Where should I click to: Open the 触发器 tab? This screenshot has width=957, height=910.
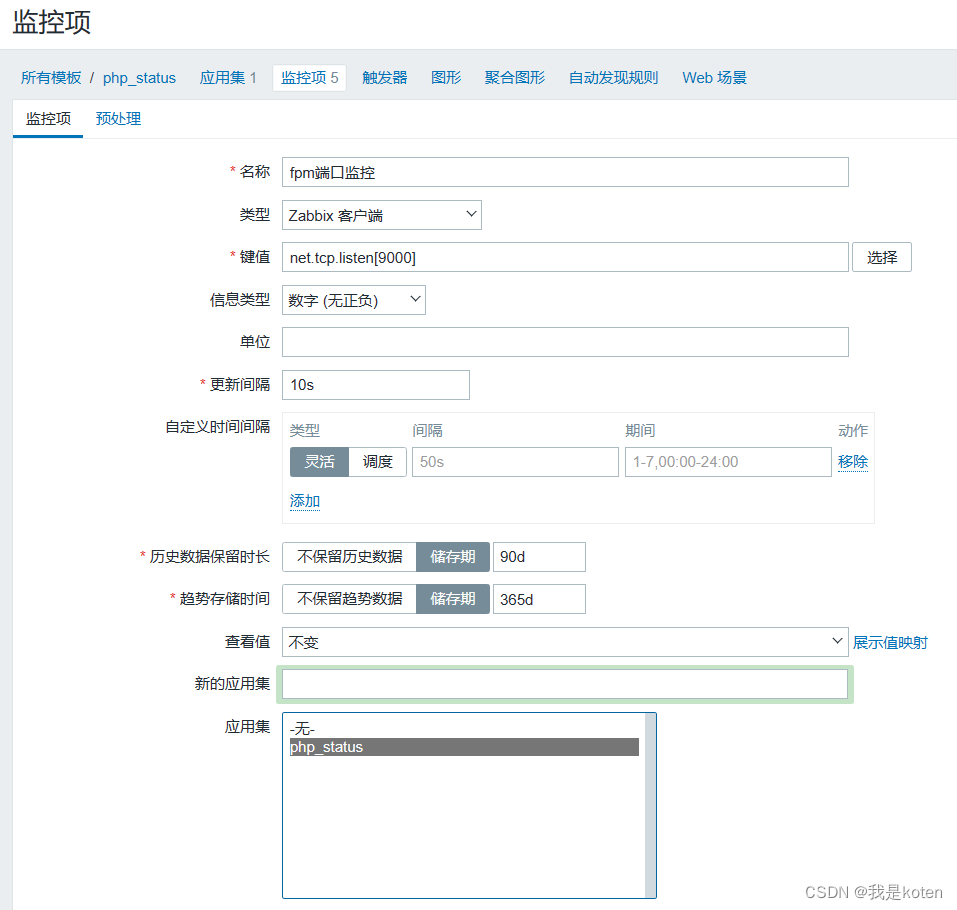[x=384, y=78]
